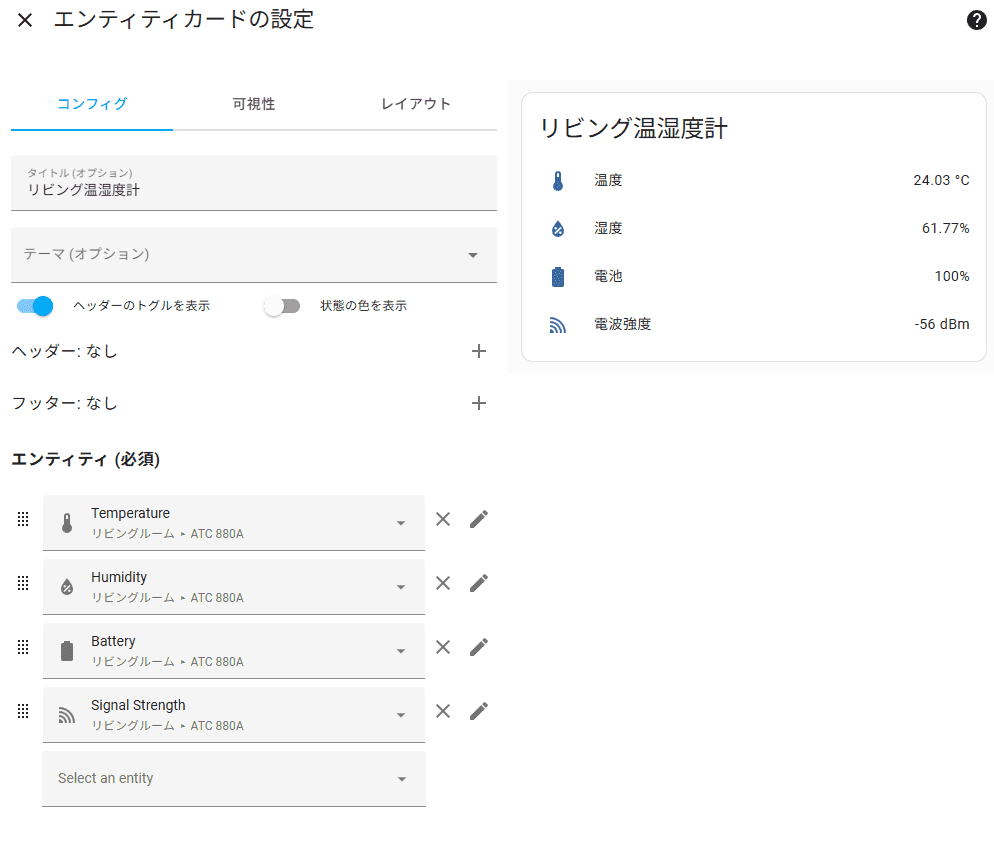
Task: Remove the Humidity entity row
Action: 443,583
